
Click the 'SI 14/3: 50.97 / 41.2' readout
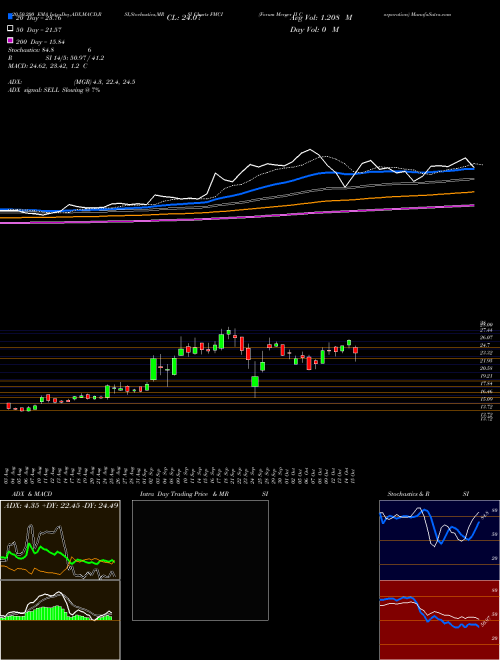75,58
